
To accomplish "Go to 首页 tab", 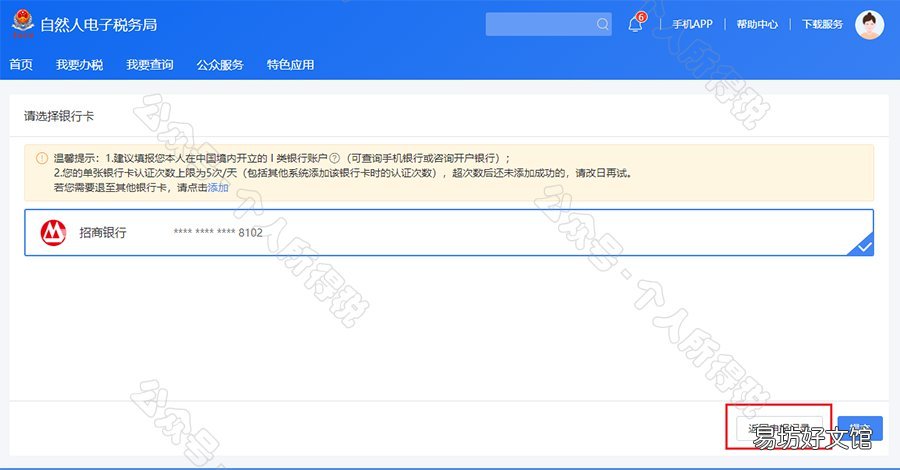I will (x=21, y=65).
